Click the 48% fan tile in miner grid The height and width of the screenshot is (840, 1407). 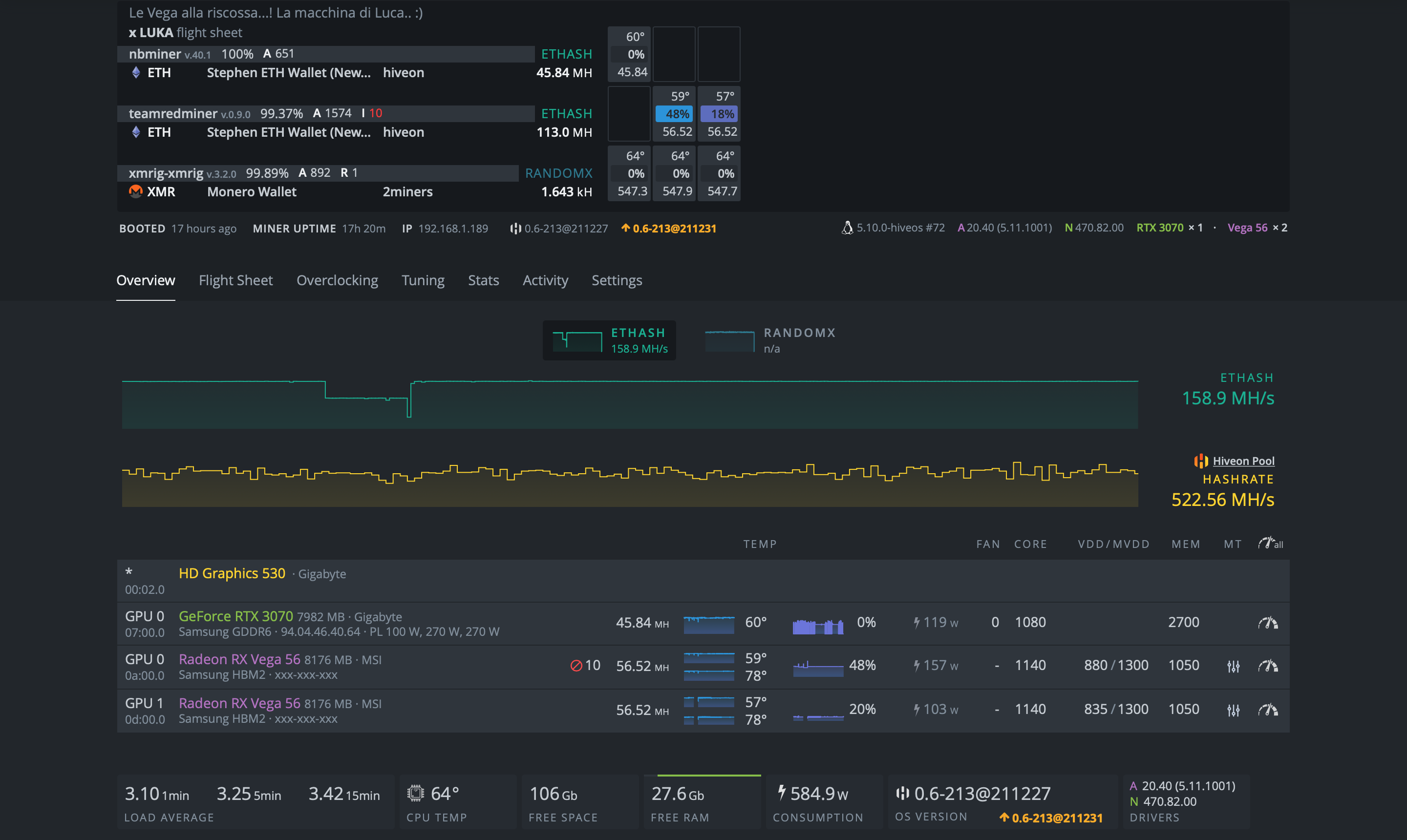pyautogui.click(x=674, y=114)
